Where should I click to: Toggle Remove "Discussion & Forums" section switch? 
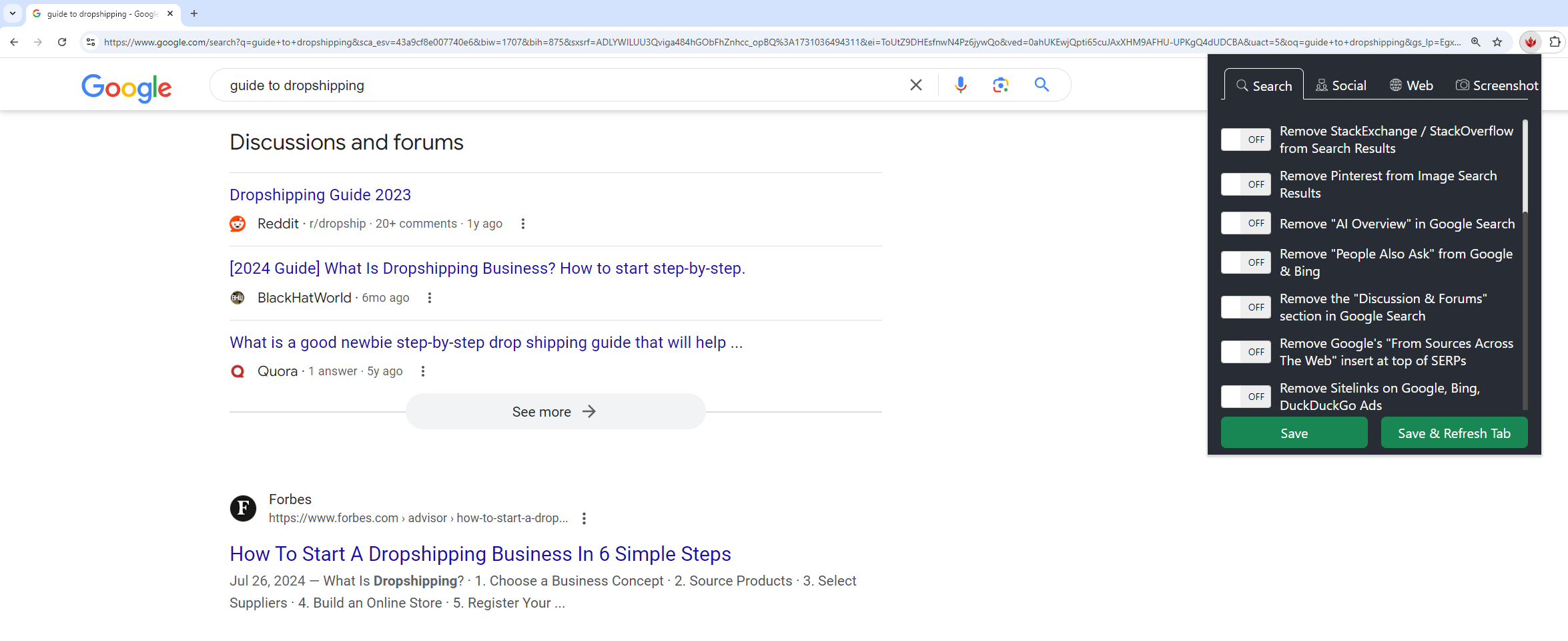pyautogui.click(x=1246, y=307)
